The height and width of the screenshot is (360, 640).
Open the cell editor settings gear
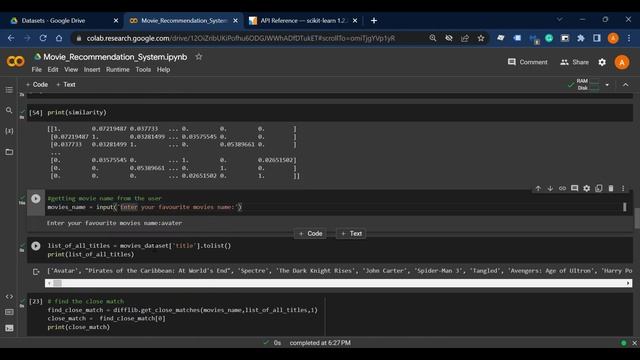587,188
